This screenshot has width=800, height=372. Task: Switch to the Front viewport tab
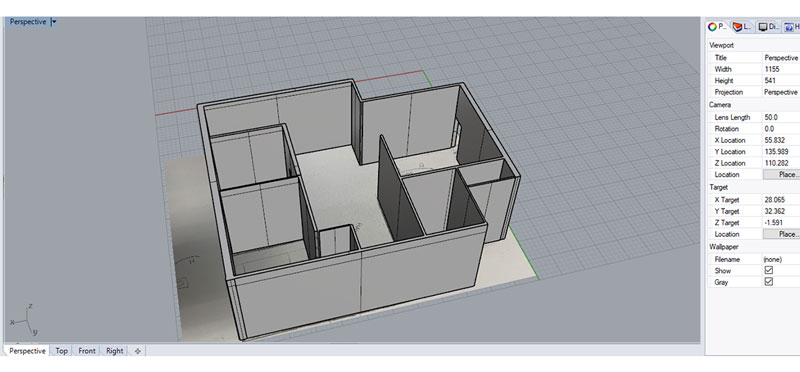coord(87,351)
